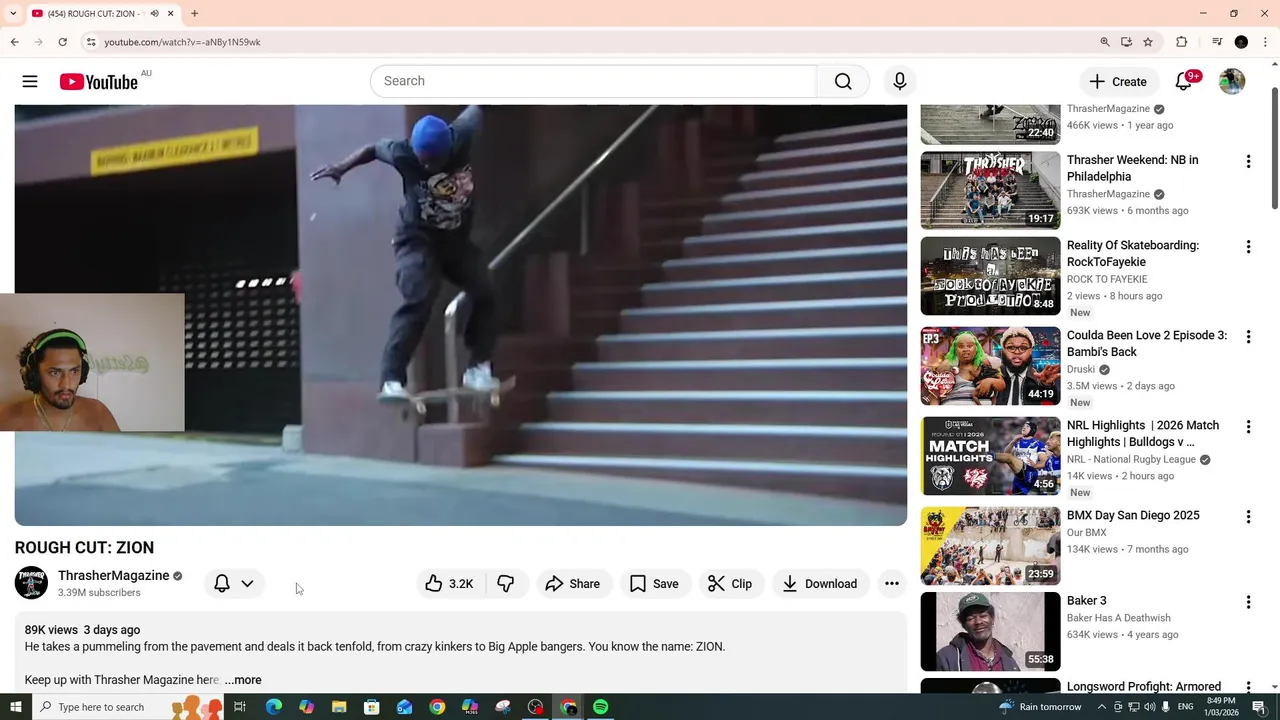Open YouTube notifications bell
This screenshot has height=720, width=1280.
pyautogui.click(x=1184, y=82)
